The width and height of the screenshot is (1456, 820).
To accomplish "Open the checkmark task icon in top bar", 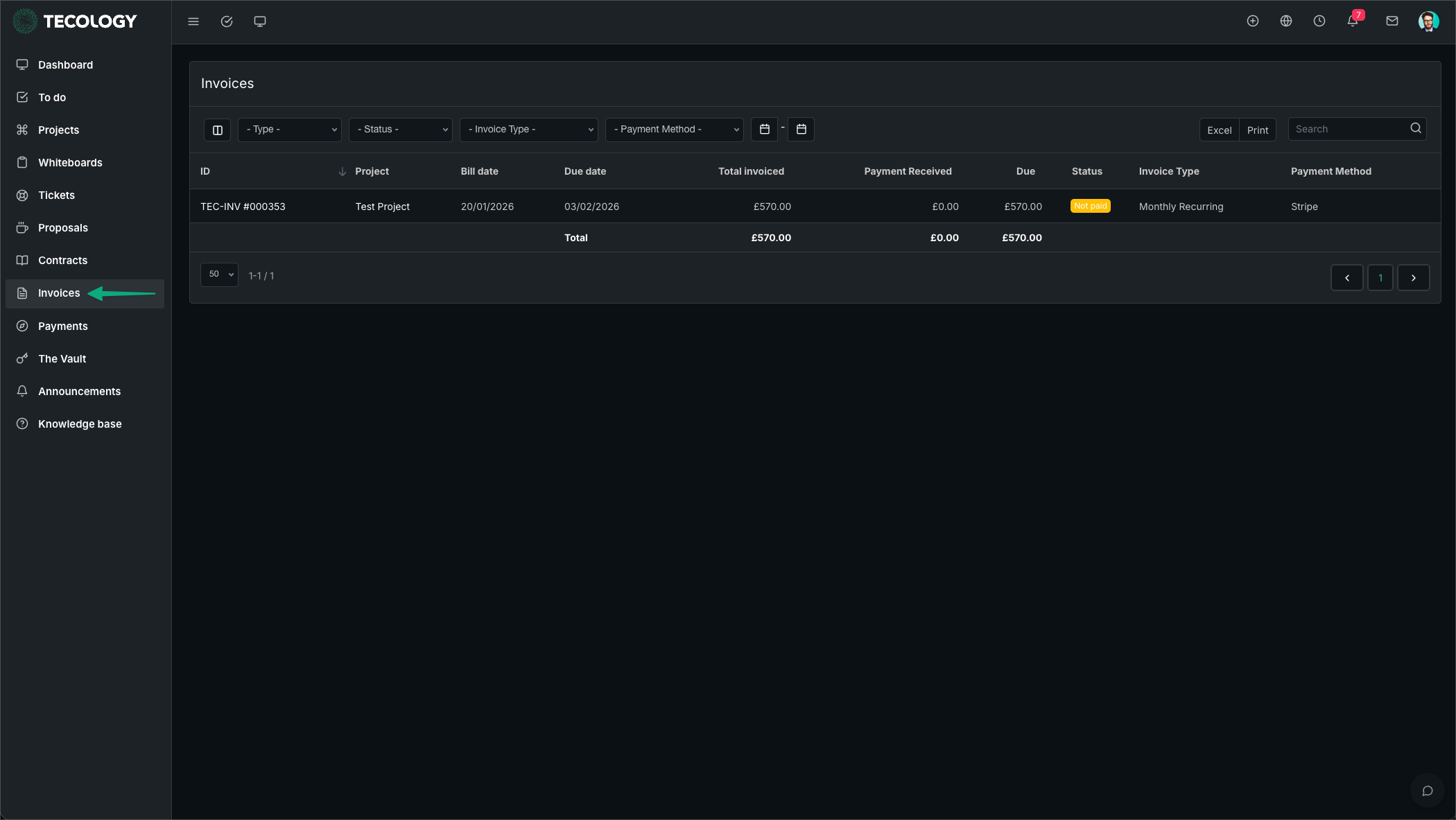I will [x=227, y=21].
